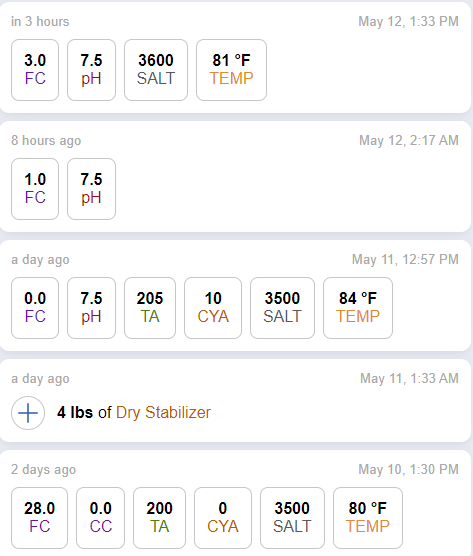Open the May 12, 1:33 PM log entry
The width and height of the screenshot is (473, 556).
pyautogui.click(x=235, y=58)
